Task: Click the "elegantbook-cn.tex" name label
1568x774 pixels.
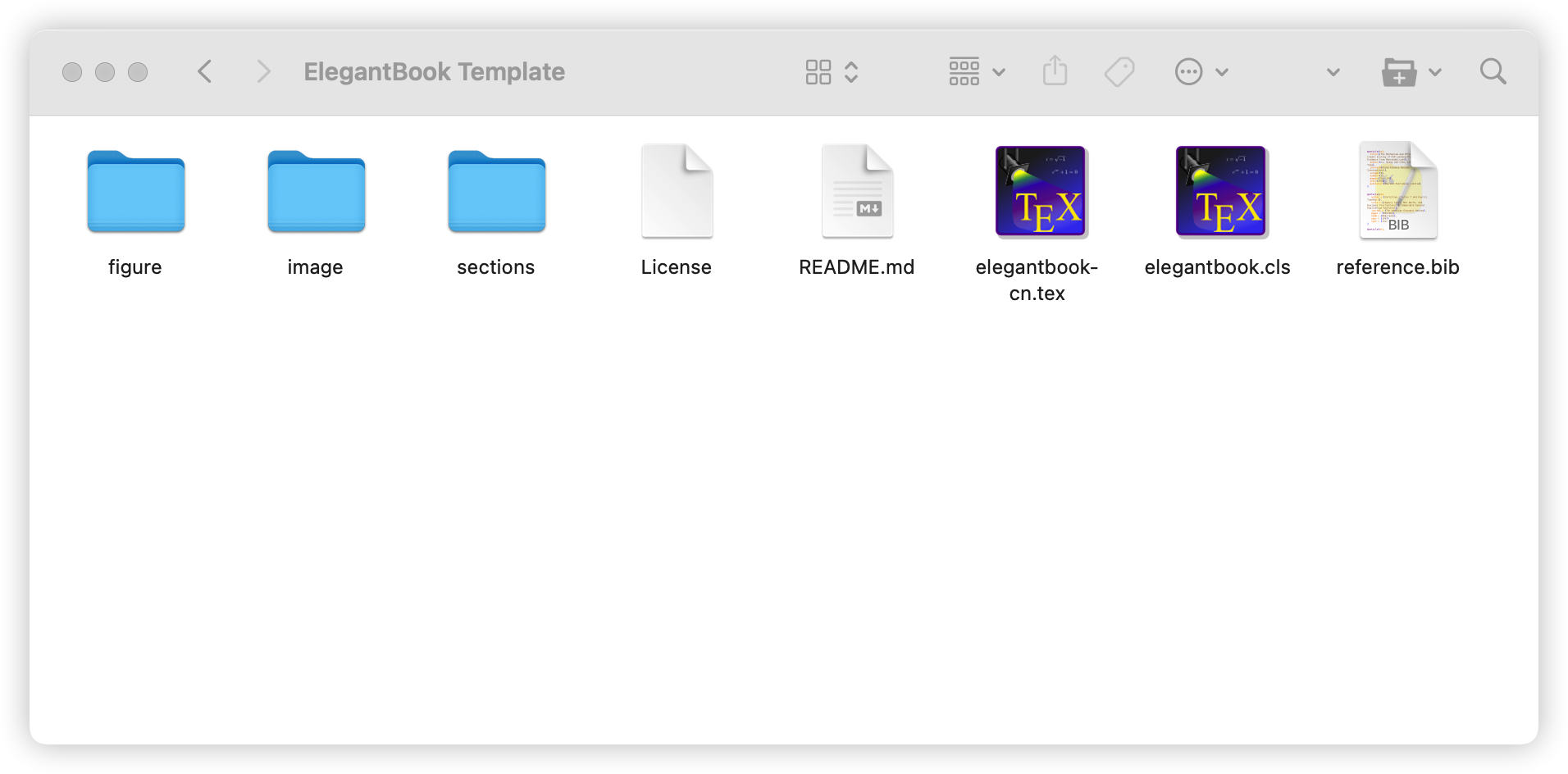Action: 1037,280
